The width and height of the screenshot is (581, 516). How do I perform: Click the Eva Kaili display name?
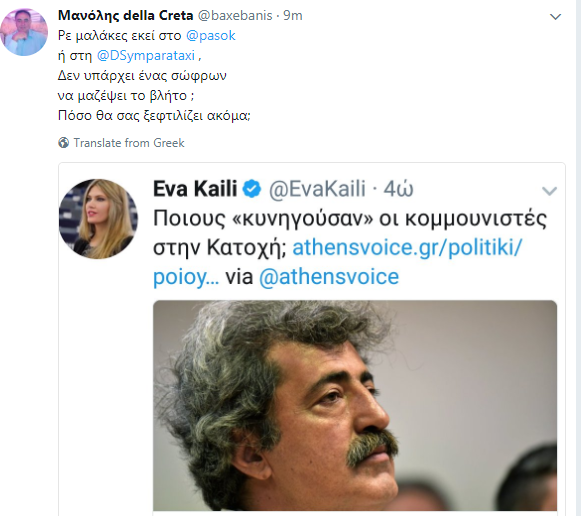coord(195,189)
